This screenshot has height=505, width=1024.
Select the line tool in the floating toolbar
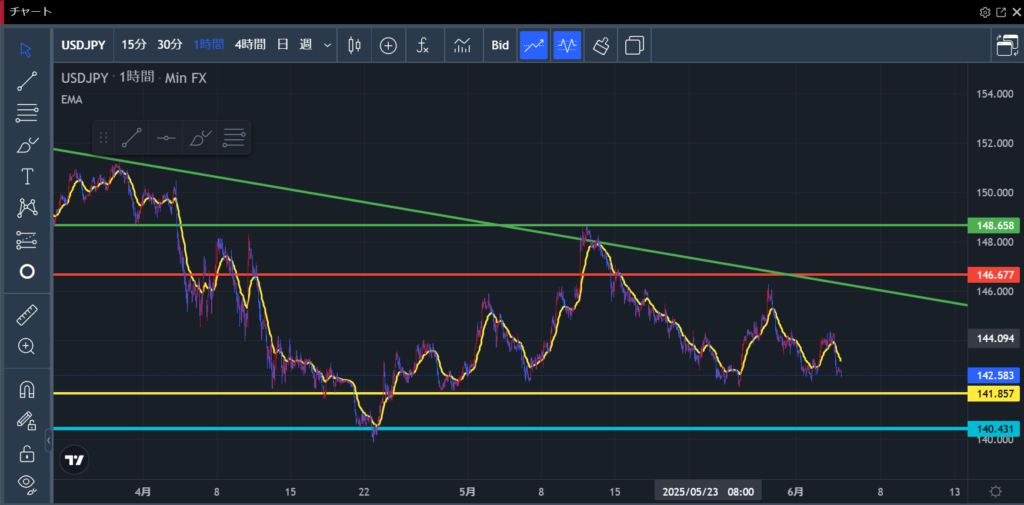click(132, 138)
